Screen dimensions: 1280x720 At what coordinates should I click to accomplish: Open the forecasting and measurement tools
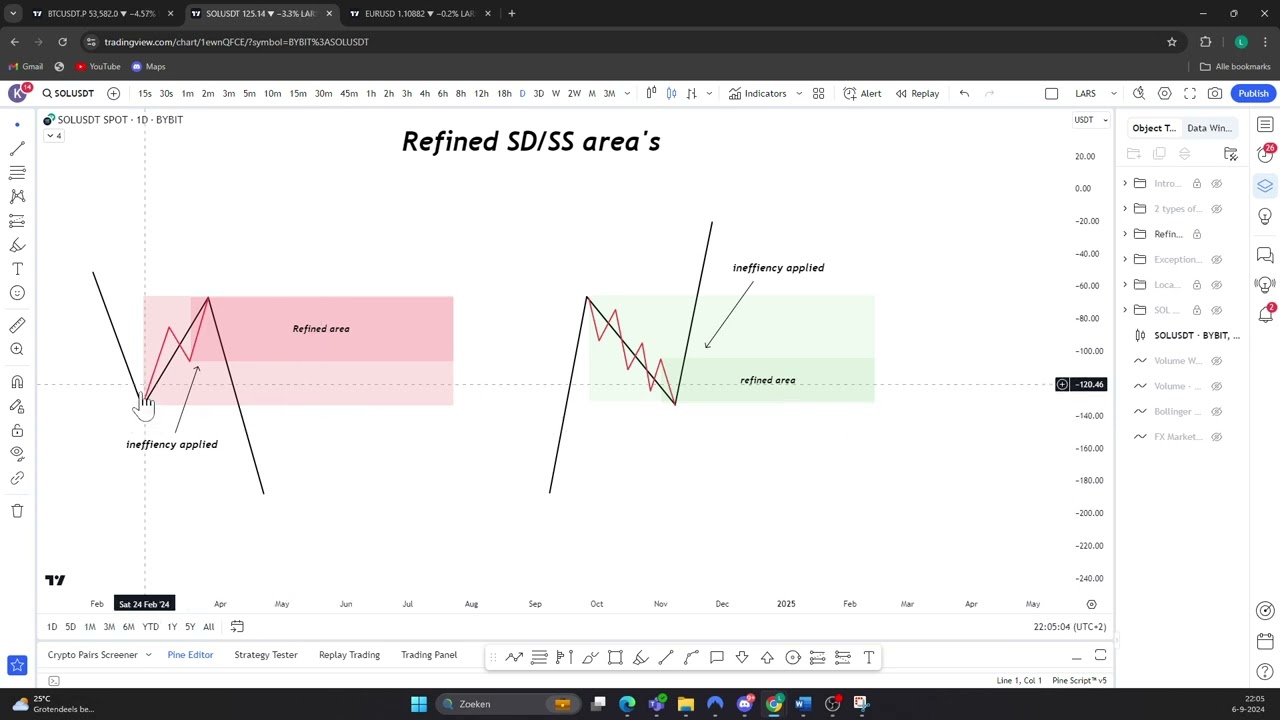[x=17, y=221]
